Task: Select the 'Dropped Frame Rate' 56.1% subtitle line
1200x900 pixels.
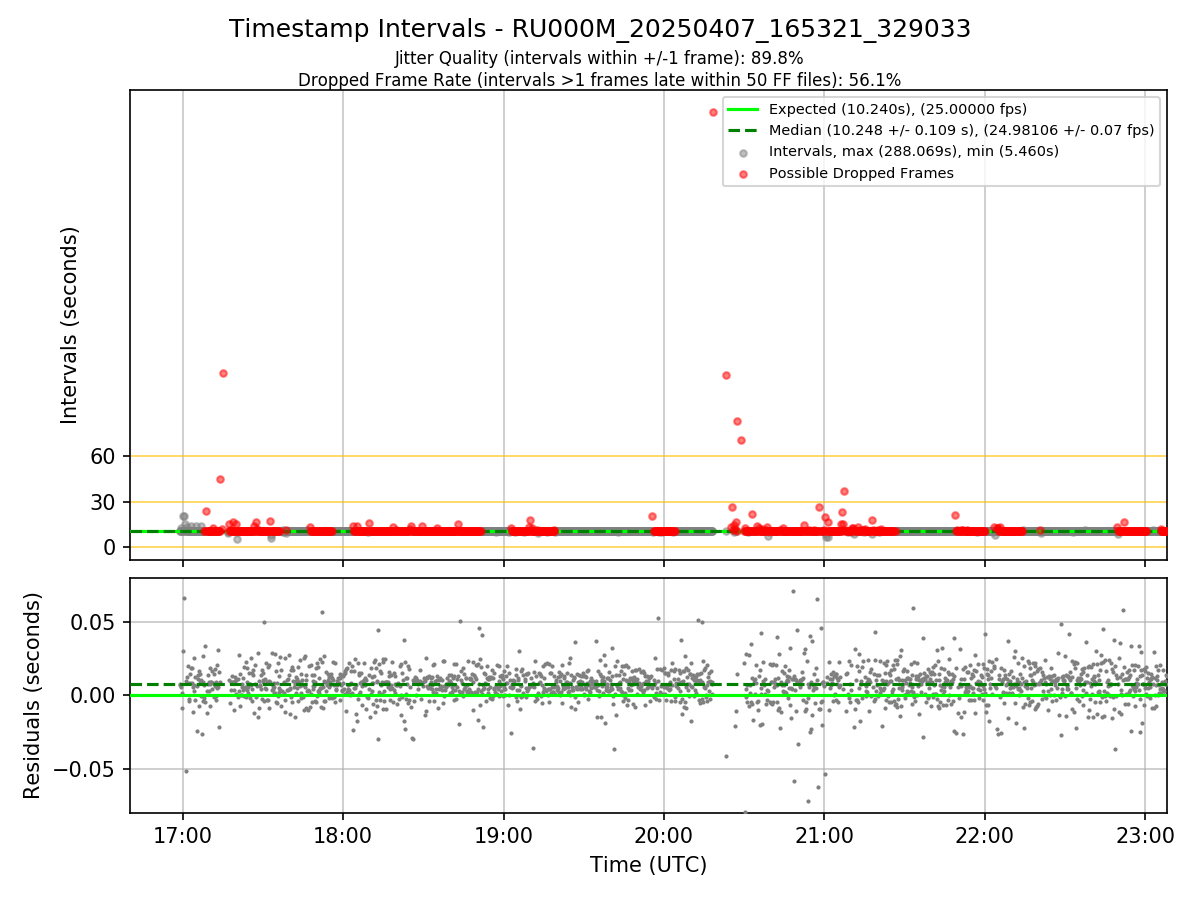Action: pyautogui.click(x=599, y=80)
